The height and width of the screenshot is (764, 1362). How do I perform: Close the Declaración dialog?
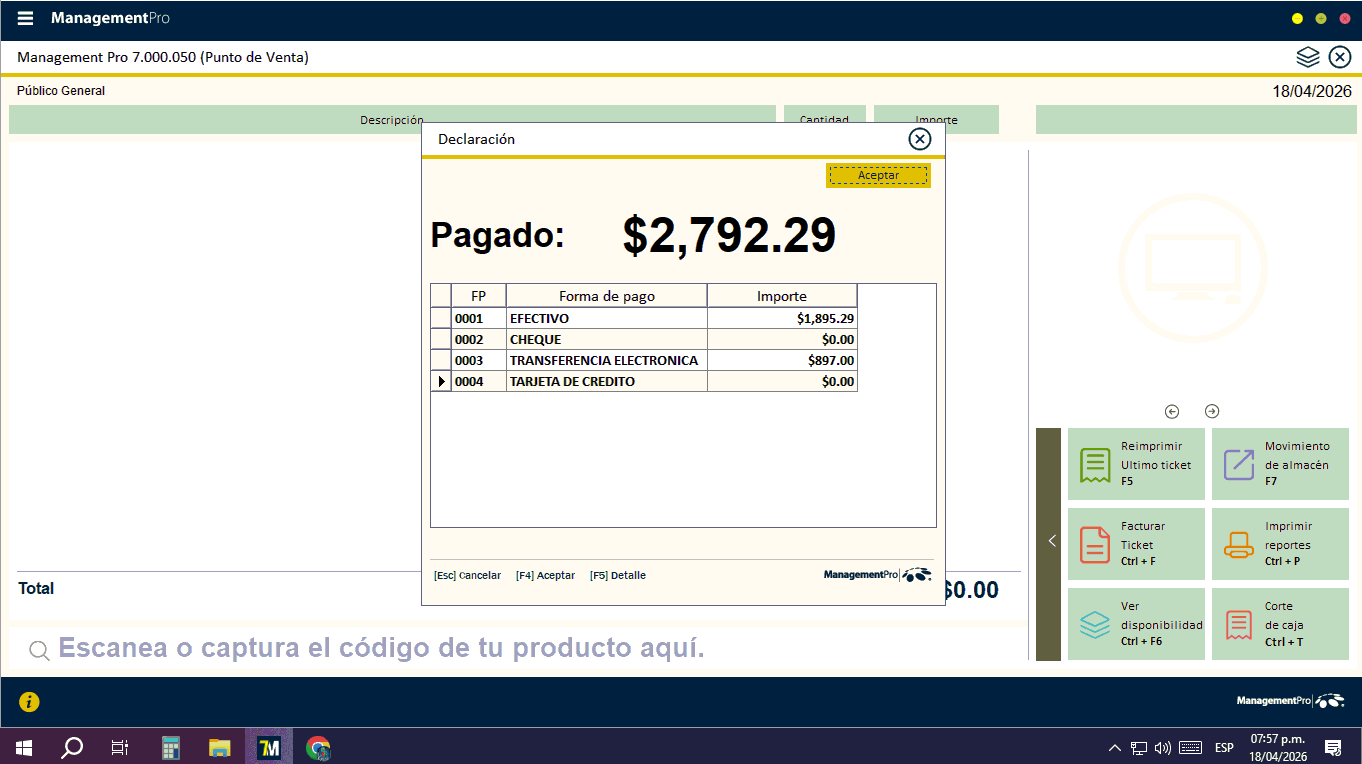919,139
